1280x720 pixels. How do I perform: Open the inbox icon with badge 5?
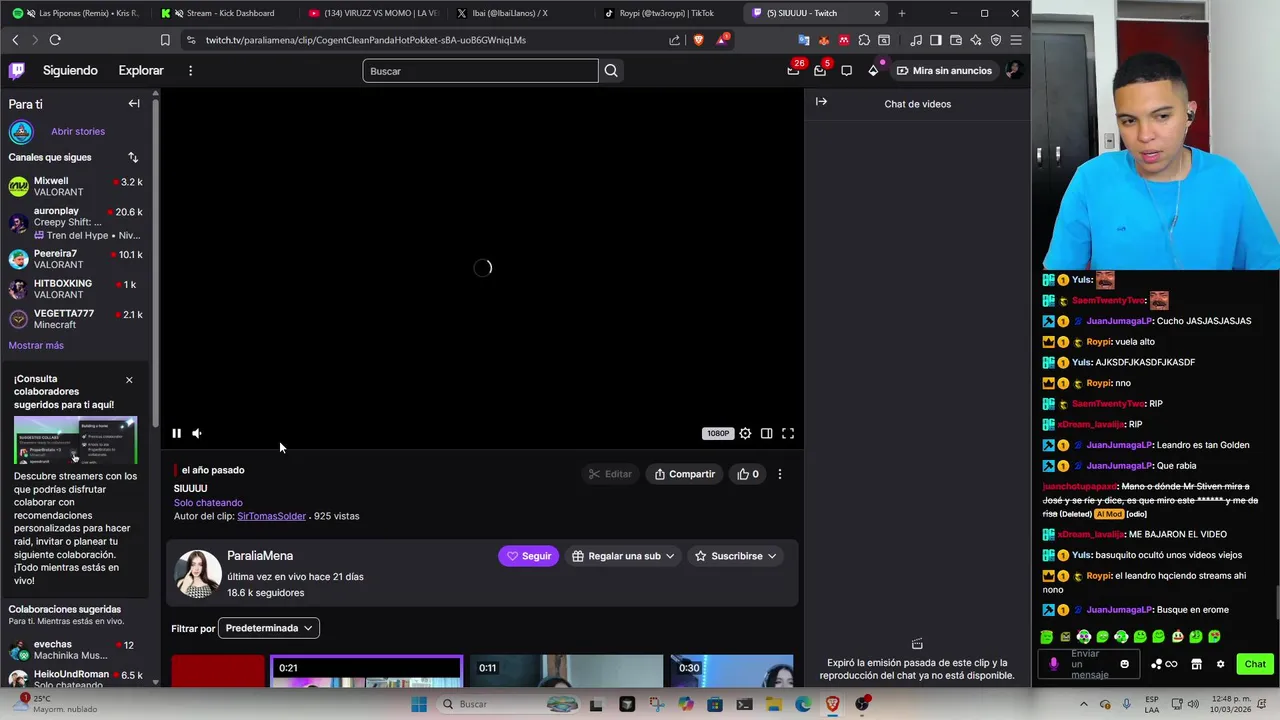(820, 70)
